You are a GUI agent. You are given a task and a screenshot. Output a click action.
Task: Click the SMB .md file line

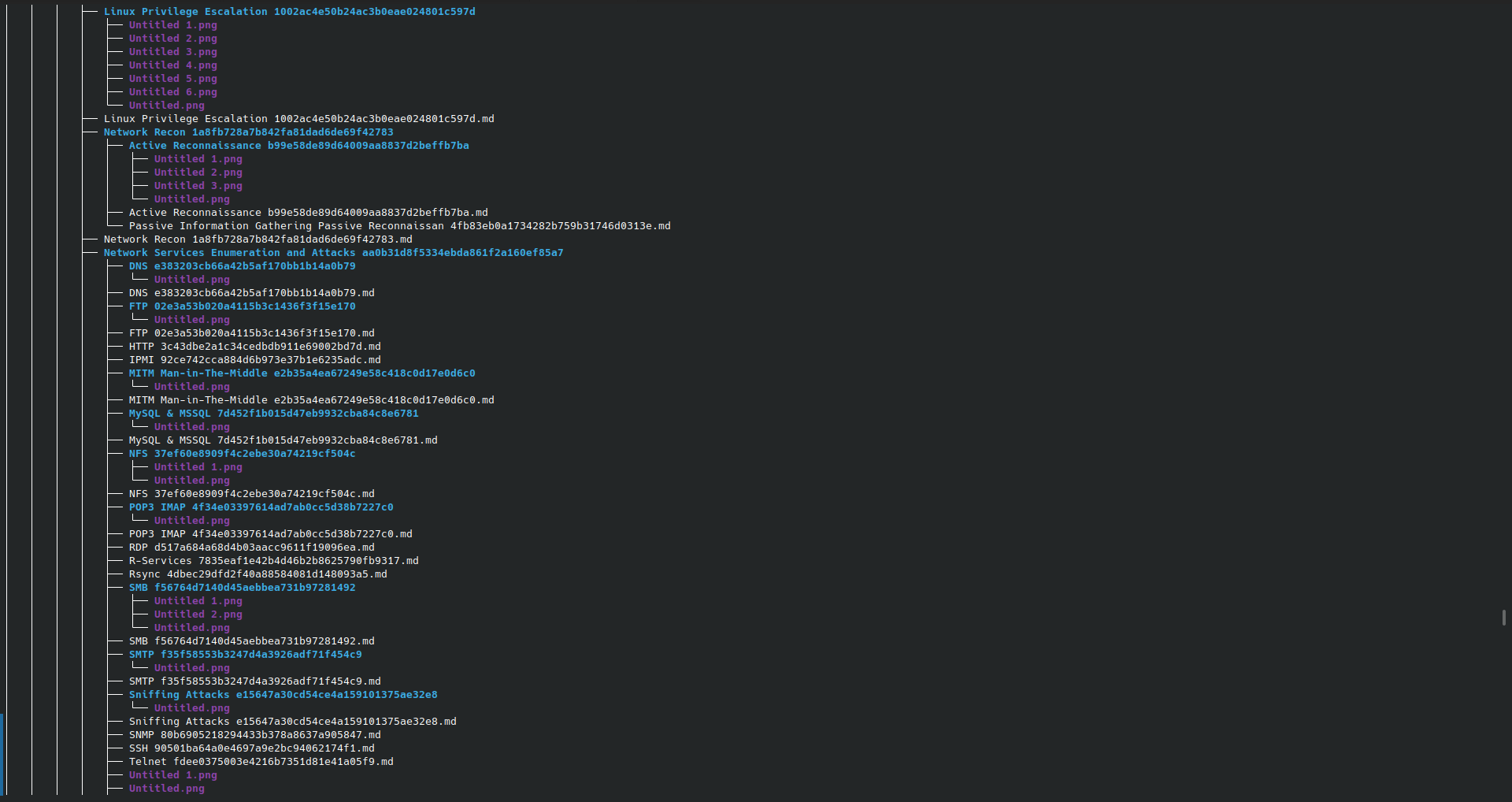tap(252, 641)
